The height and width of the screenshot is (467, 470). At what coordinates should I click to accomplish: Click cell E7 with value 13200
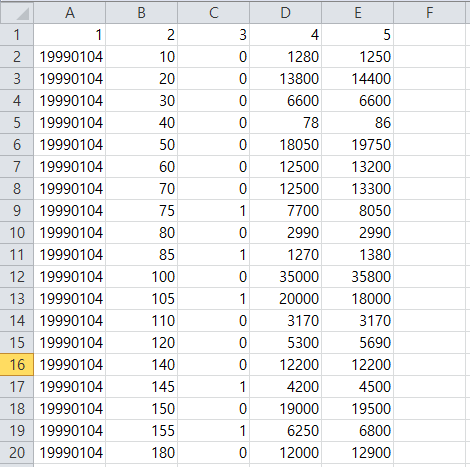pos(358,167)
